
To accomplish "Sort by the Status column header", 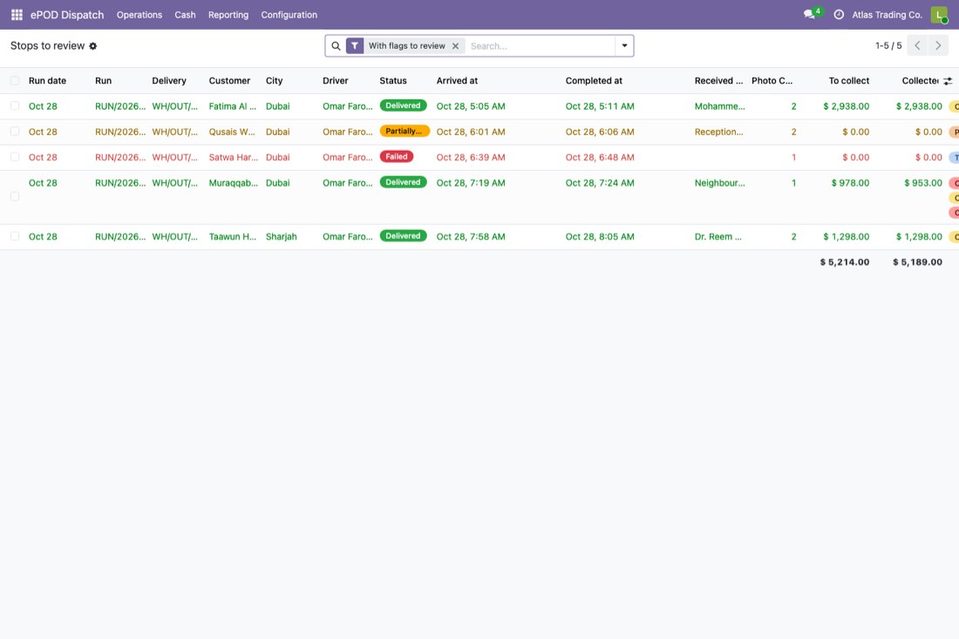I will coord(393,81).
